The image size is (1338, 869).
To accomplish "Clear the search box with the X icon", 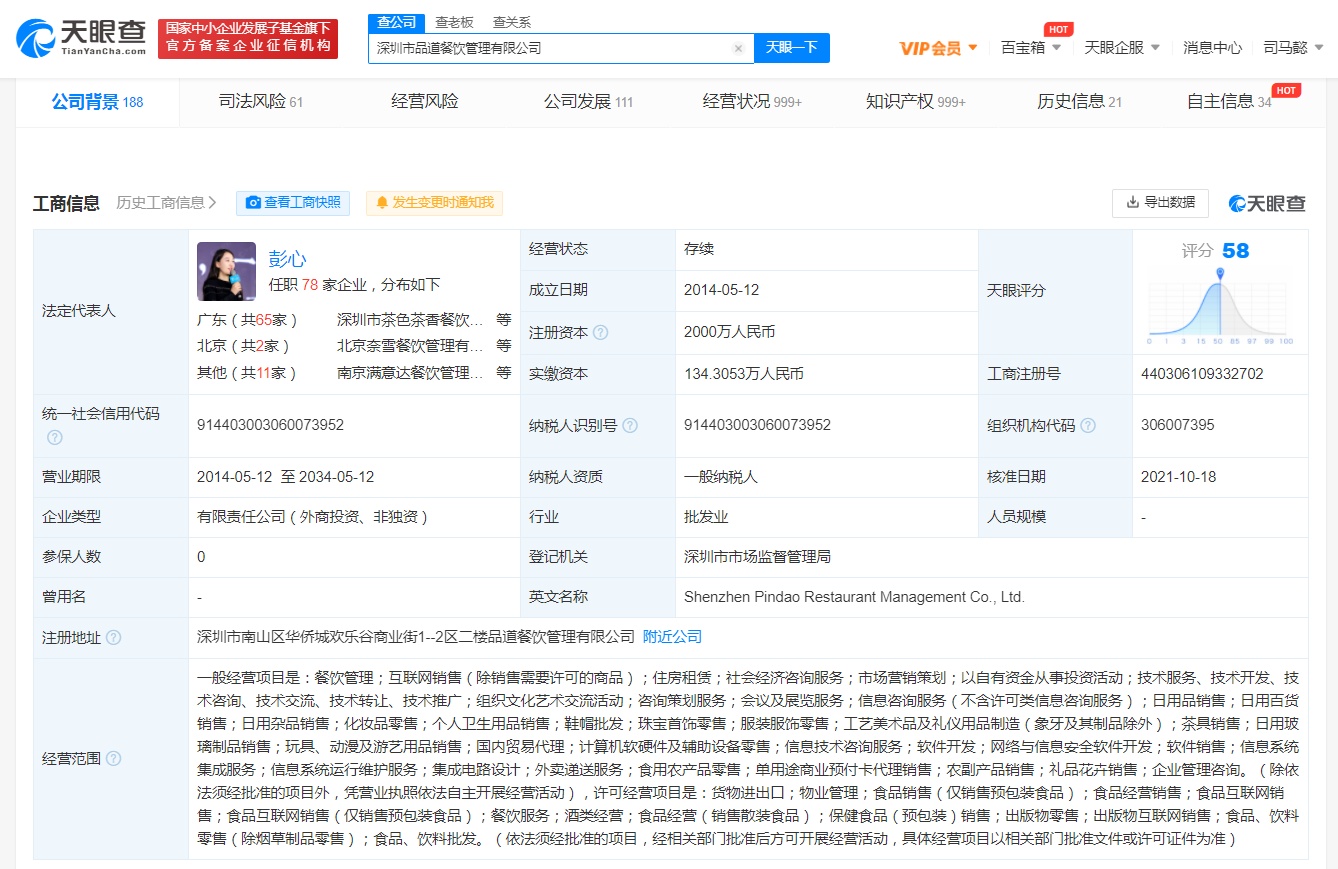I will (x=738, y=48).
